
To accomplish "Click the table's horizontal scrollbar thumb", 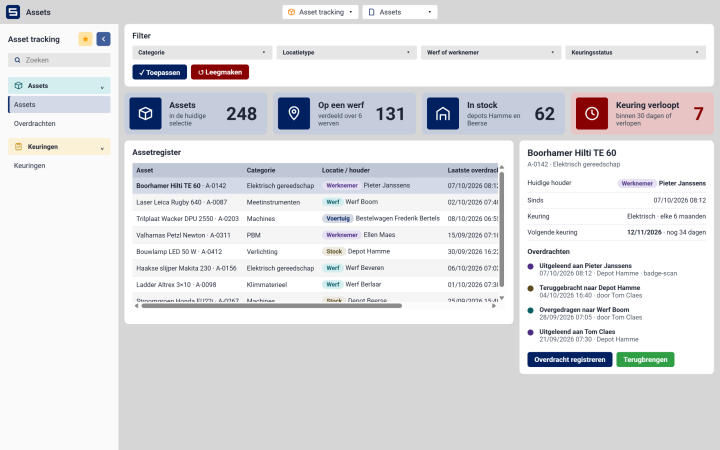I will [x=271, y=306].
